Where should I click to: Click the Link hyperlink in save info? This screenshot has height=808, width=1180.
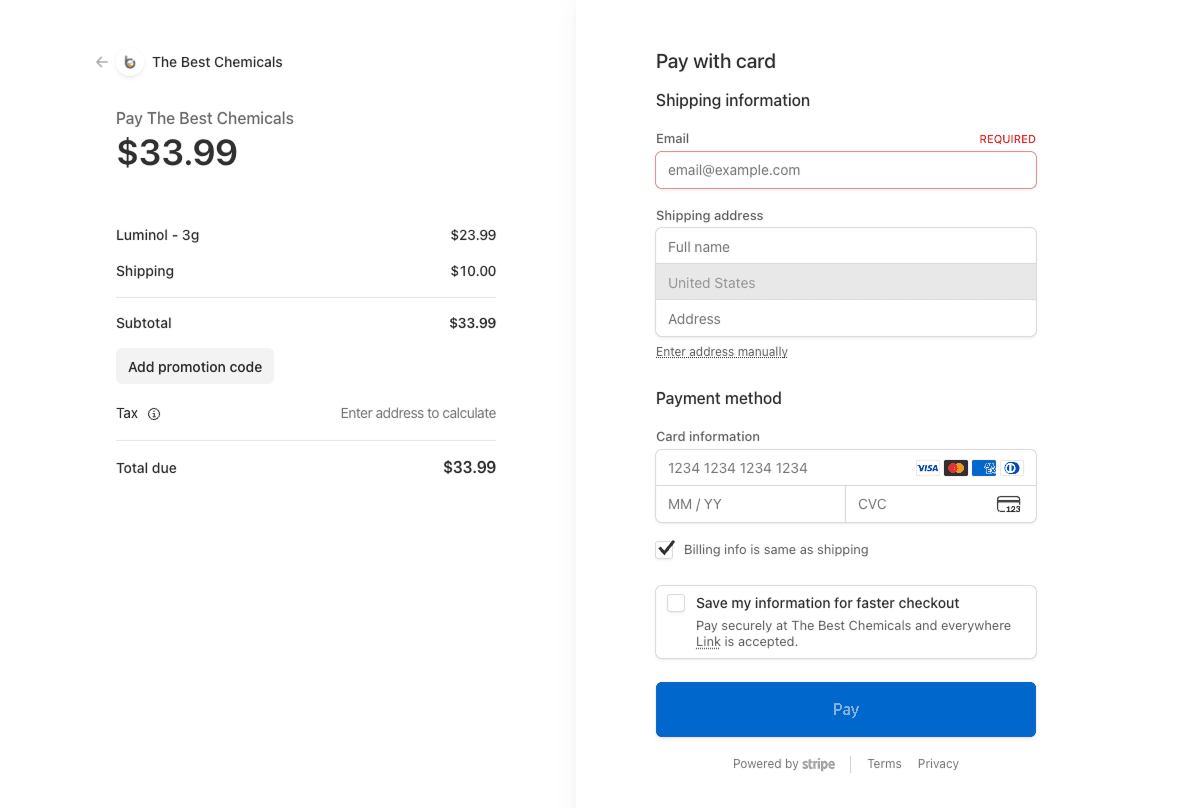point(708,642)
